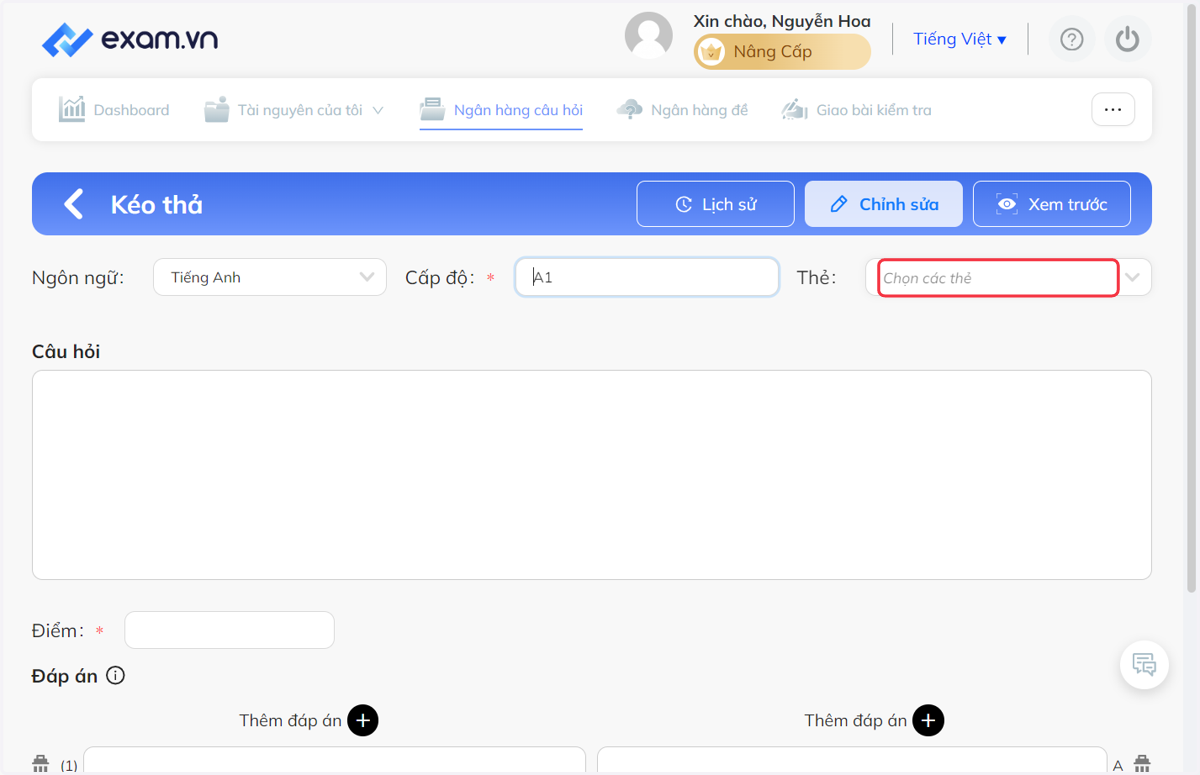The width and height of the screenshot is (1200, 775).
Task: Click the Chọn các thẻ tags field
Action: pyautogui.click(x=998, y=278)
